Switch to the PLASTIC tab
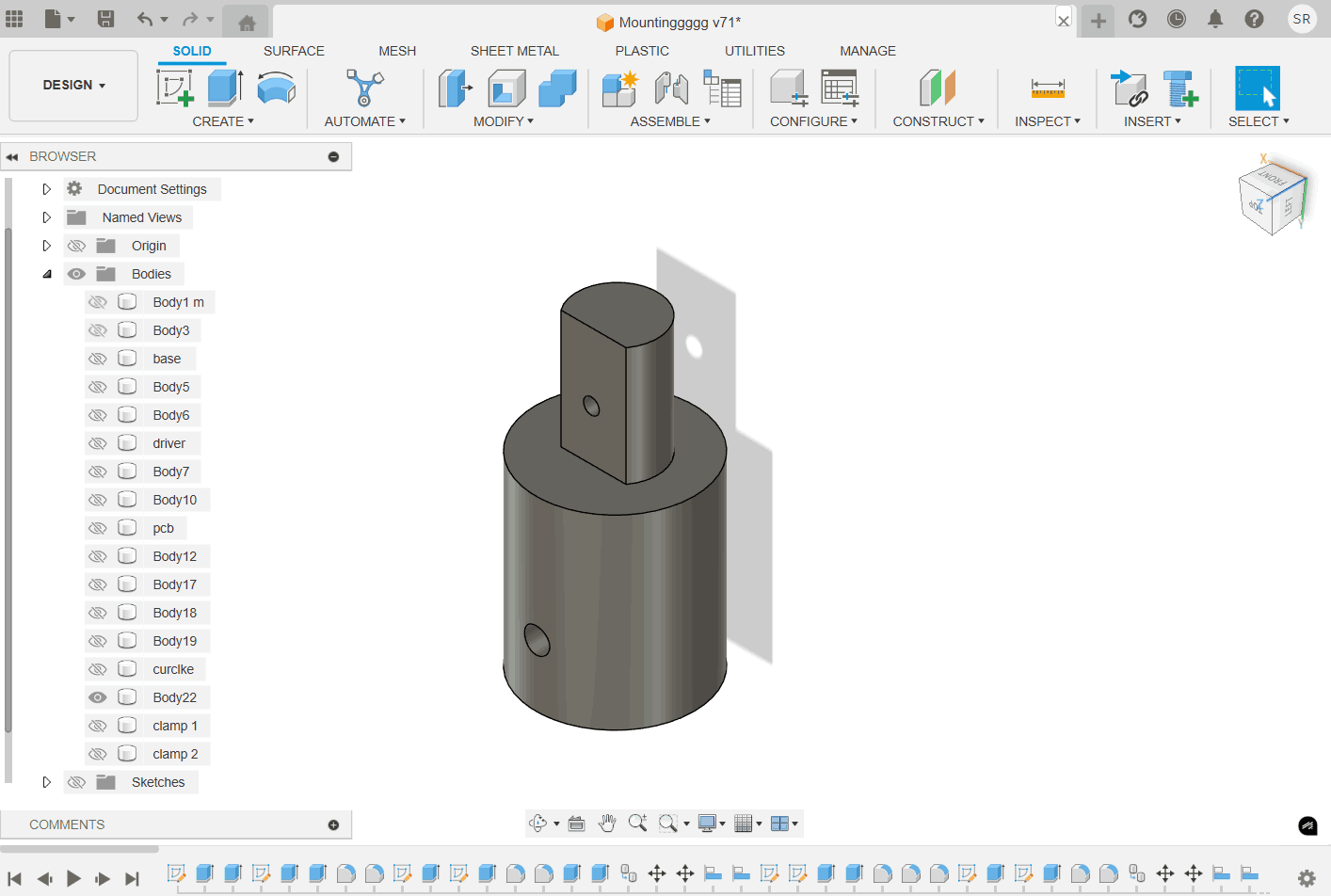This screenshot has width=1331, height=896. 642,51
